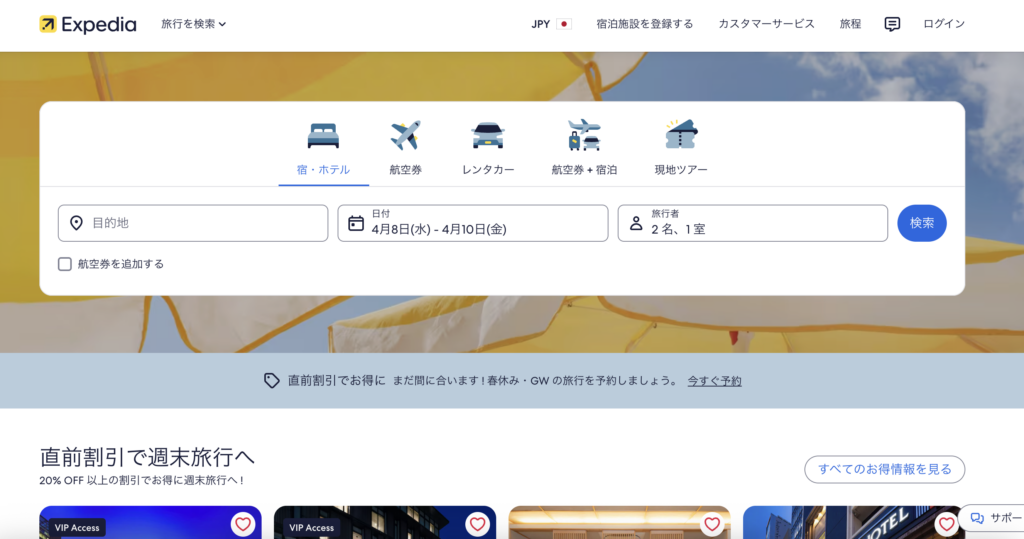The image size is (1024, 539).
Task: Click the すべてのお得情報を見る button
Action: tap(884, 469)
